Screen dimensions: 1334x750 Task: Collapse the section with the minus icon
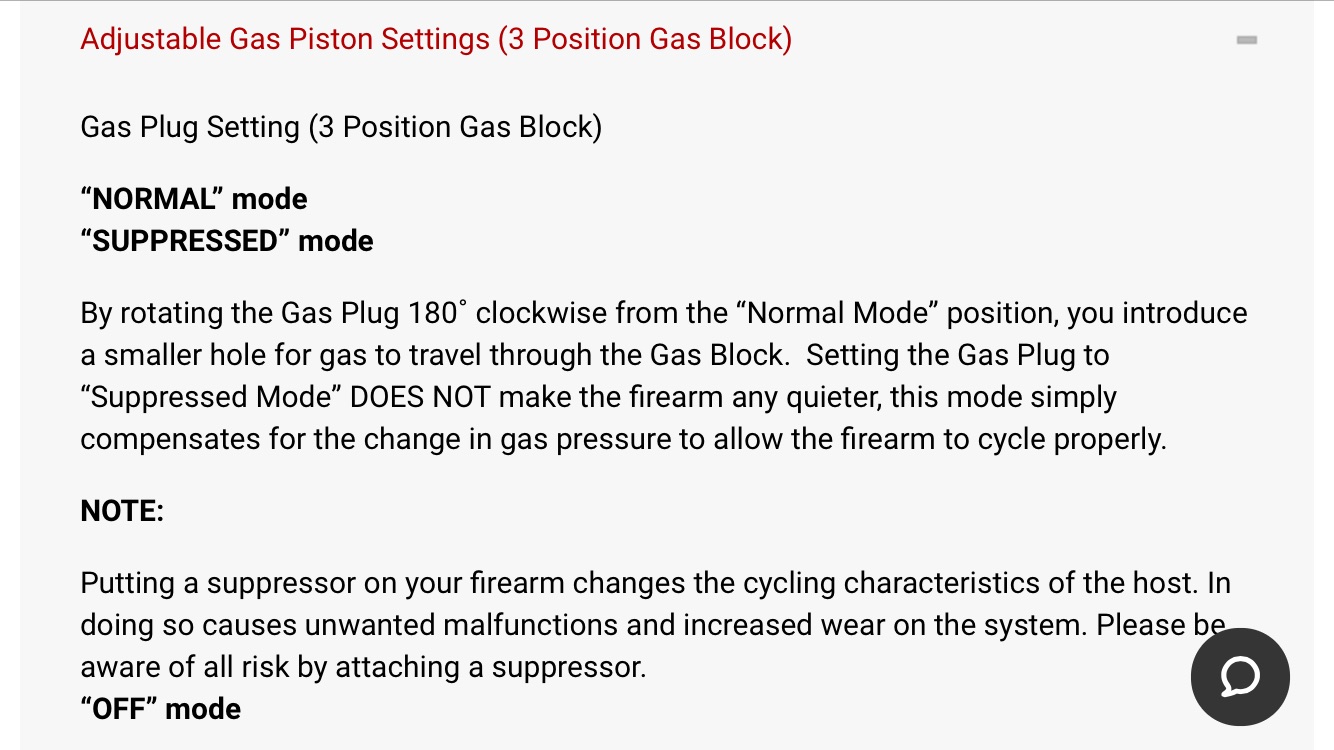click(1246, 40)
